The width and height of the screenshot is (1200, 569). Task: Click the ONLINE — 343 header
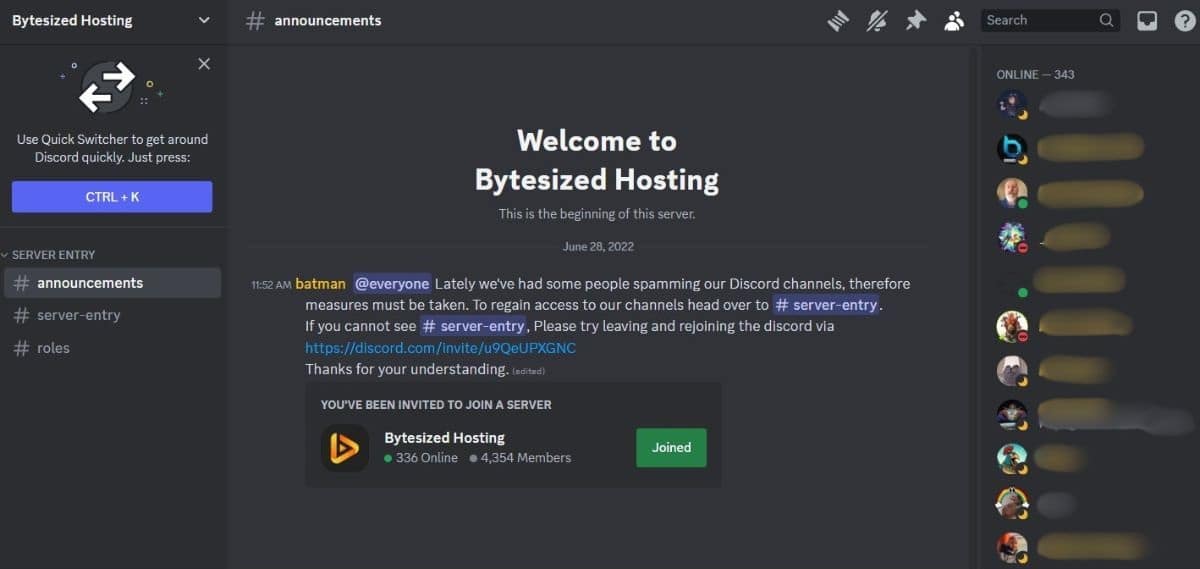1035,75
